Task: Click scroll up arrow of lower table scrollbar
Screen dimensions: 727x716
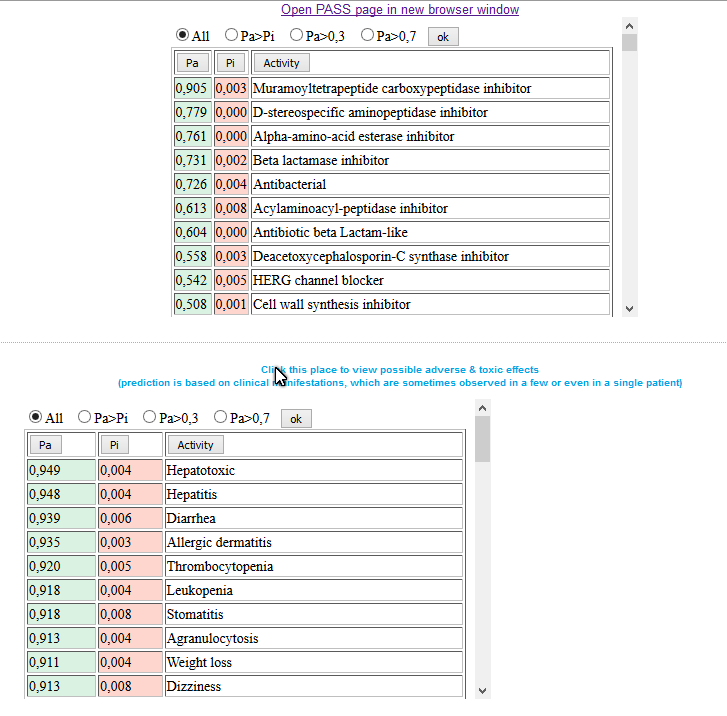Action: (482, 408)
